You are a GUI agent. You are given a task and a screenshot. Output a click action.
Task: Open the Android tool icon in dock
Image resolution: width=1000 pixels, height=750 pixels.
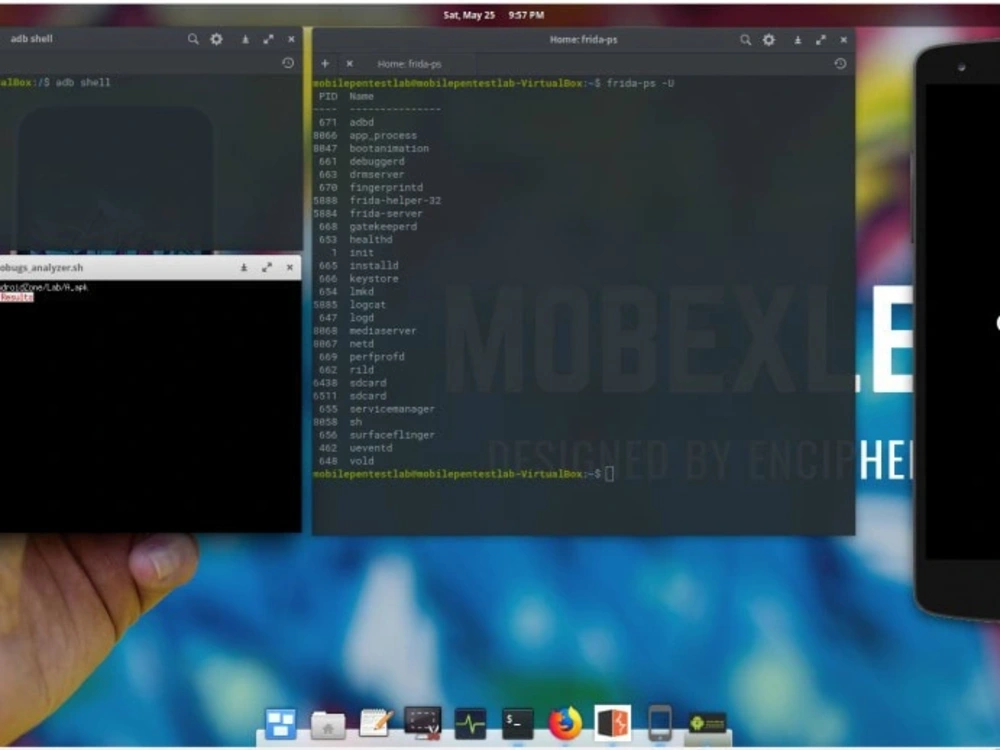click(x=707, y=723)
